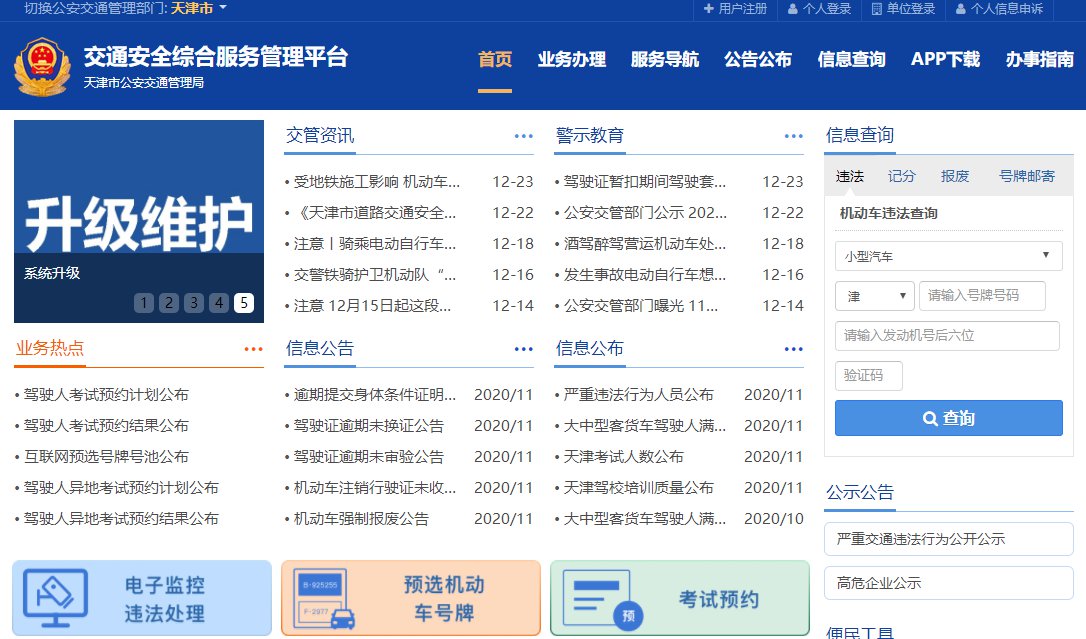Open 严重交通违法行为公开公示 link
This screenshot has height=639, width=1086.
tap(948, 539)
